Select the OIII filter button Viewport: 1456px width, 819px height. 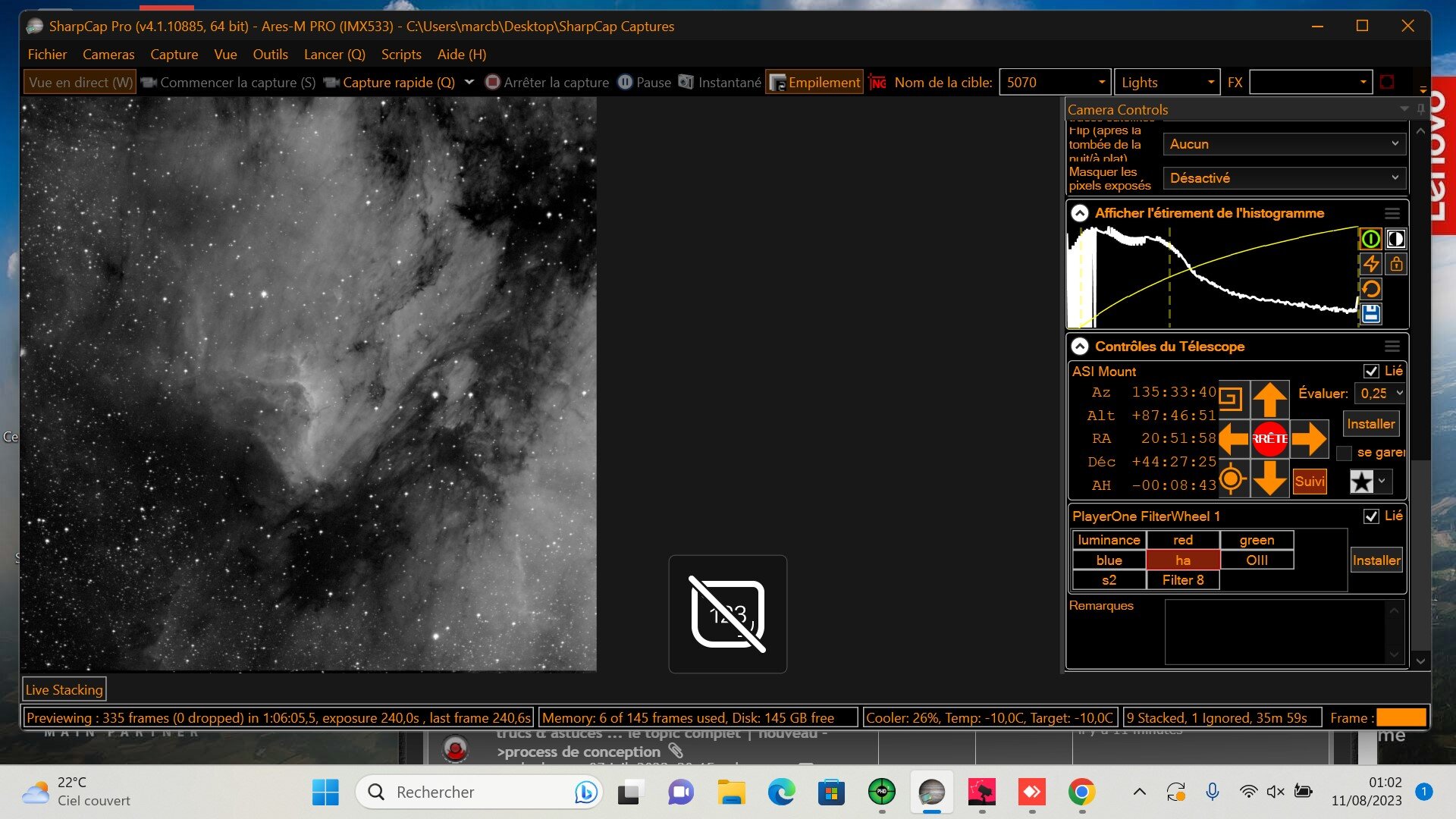pyautogui.click(x=1257, y=560)
